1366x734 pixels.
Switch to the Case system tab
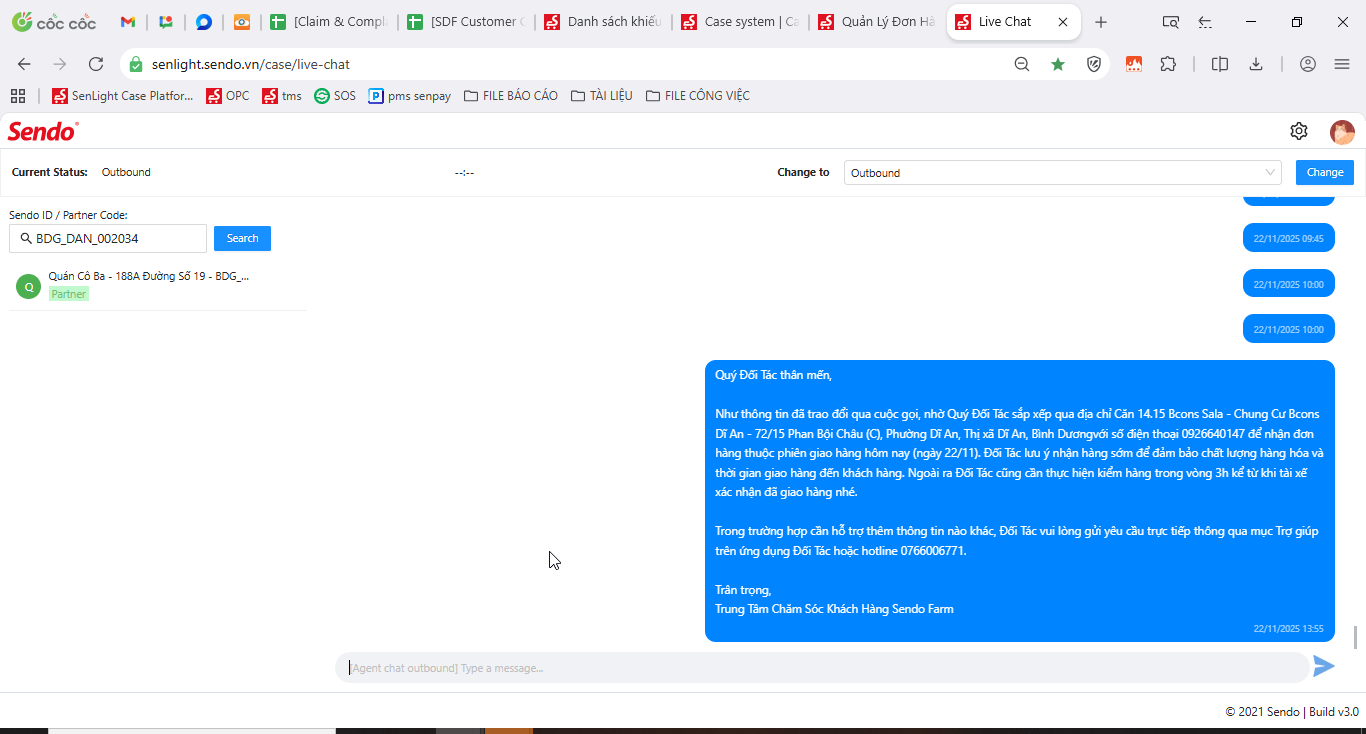(740, 22)
